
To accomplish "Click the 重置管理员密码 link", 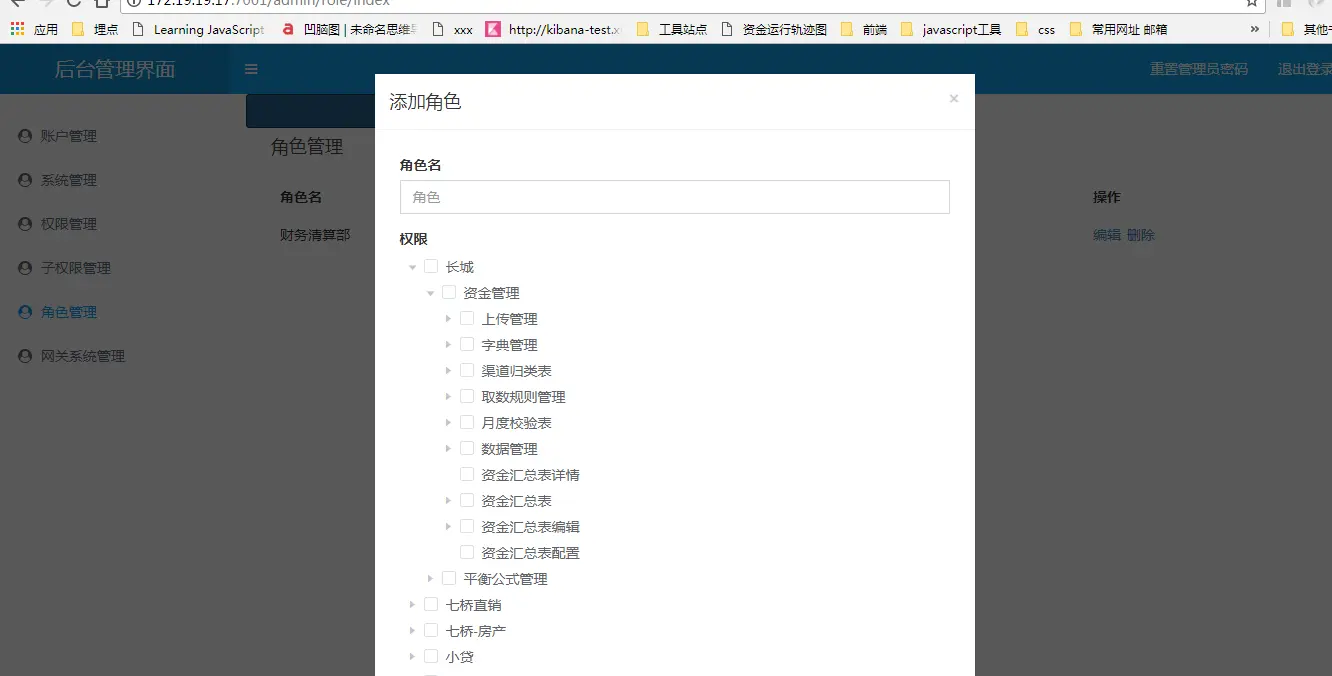I will [x=1199, y=69].
